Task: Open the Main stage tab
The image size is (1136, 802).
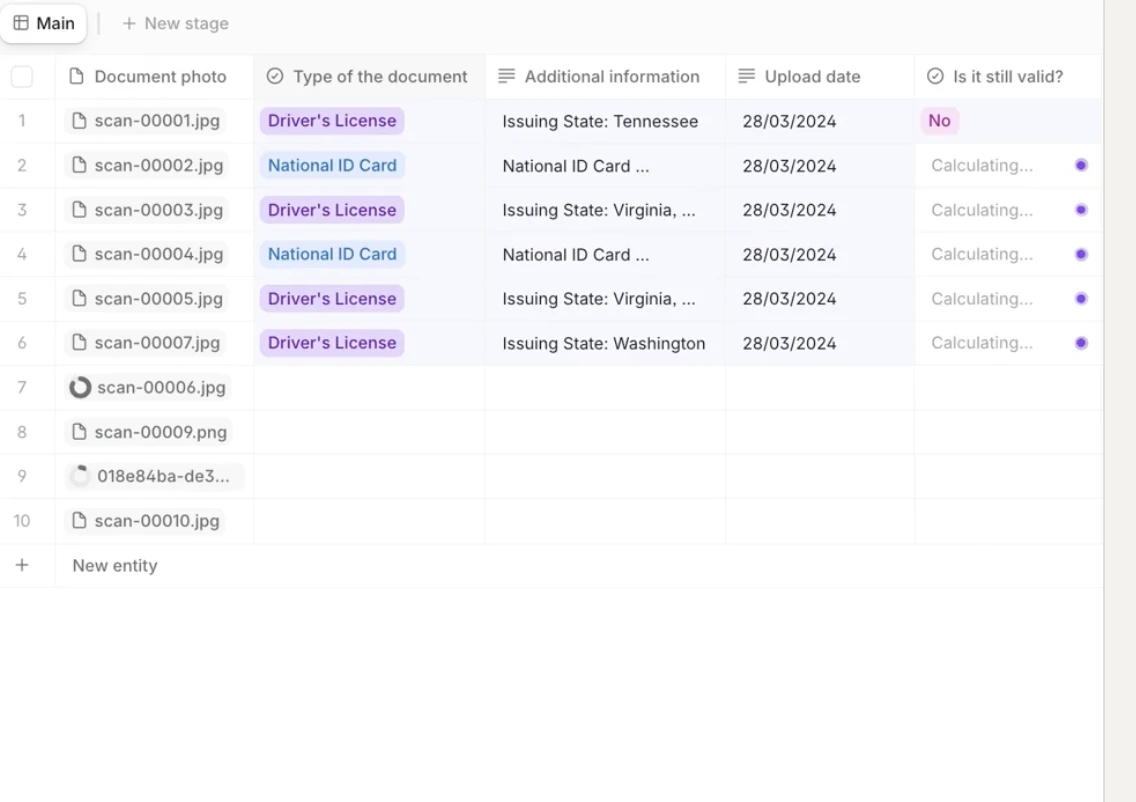Action: coord(43,23)
